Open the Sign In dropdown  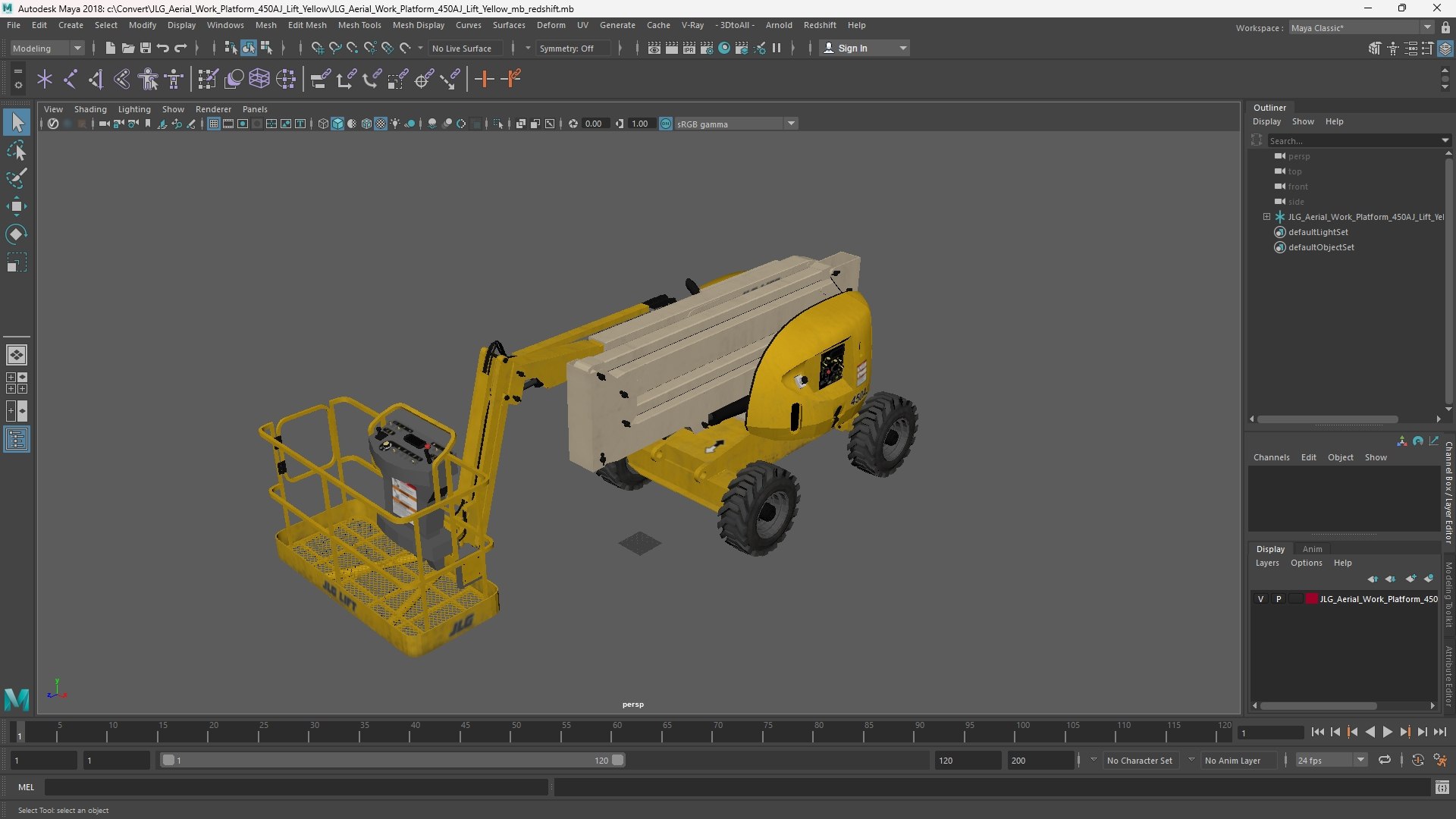point(864,48)
